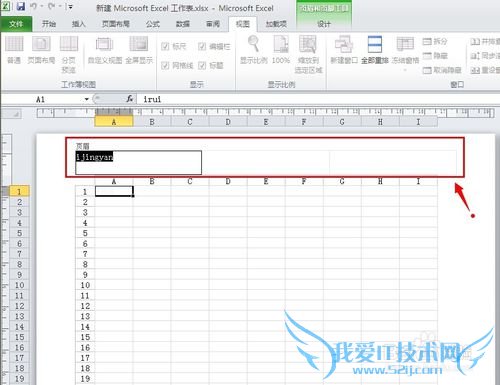This screenshot has width=500, height=385.
Task: Click the right page header section
Action: coord(393,162)
